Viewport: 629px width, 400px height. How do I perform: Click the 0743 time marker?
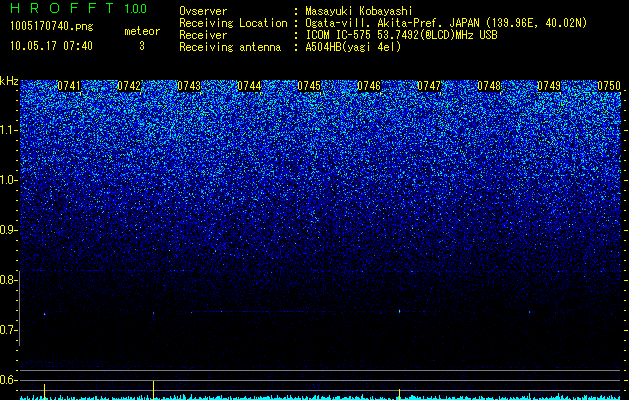click(189, 86)
